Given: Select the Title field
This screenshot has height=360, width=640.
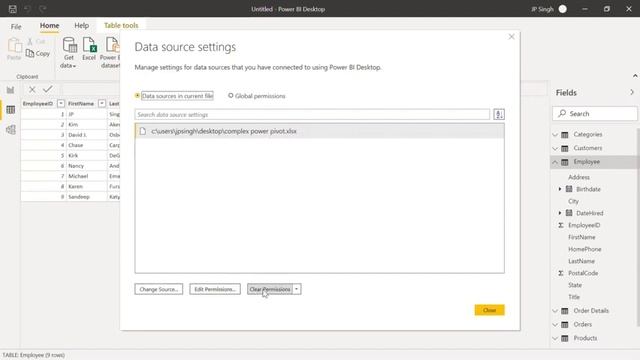Looking at the screenshot, I should click(574, 297).
